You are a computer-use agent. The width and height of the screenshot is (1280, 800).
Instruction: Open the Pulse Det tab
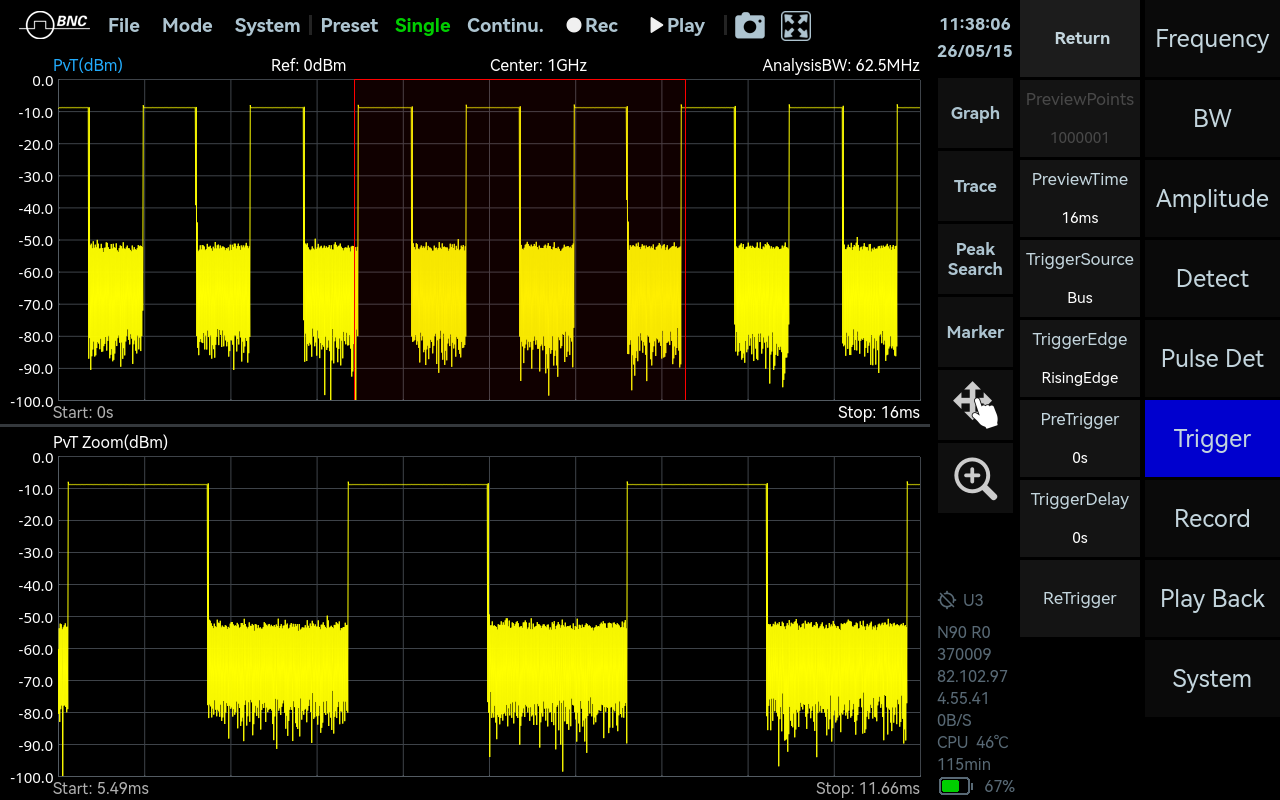(x=1212, y=358)
